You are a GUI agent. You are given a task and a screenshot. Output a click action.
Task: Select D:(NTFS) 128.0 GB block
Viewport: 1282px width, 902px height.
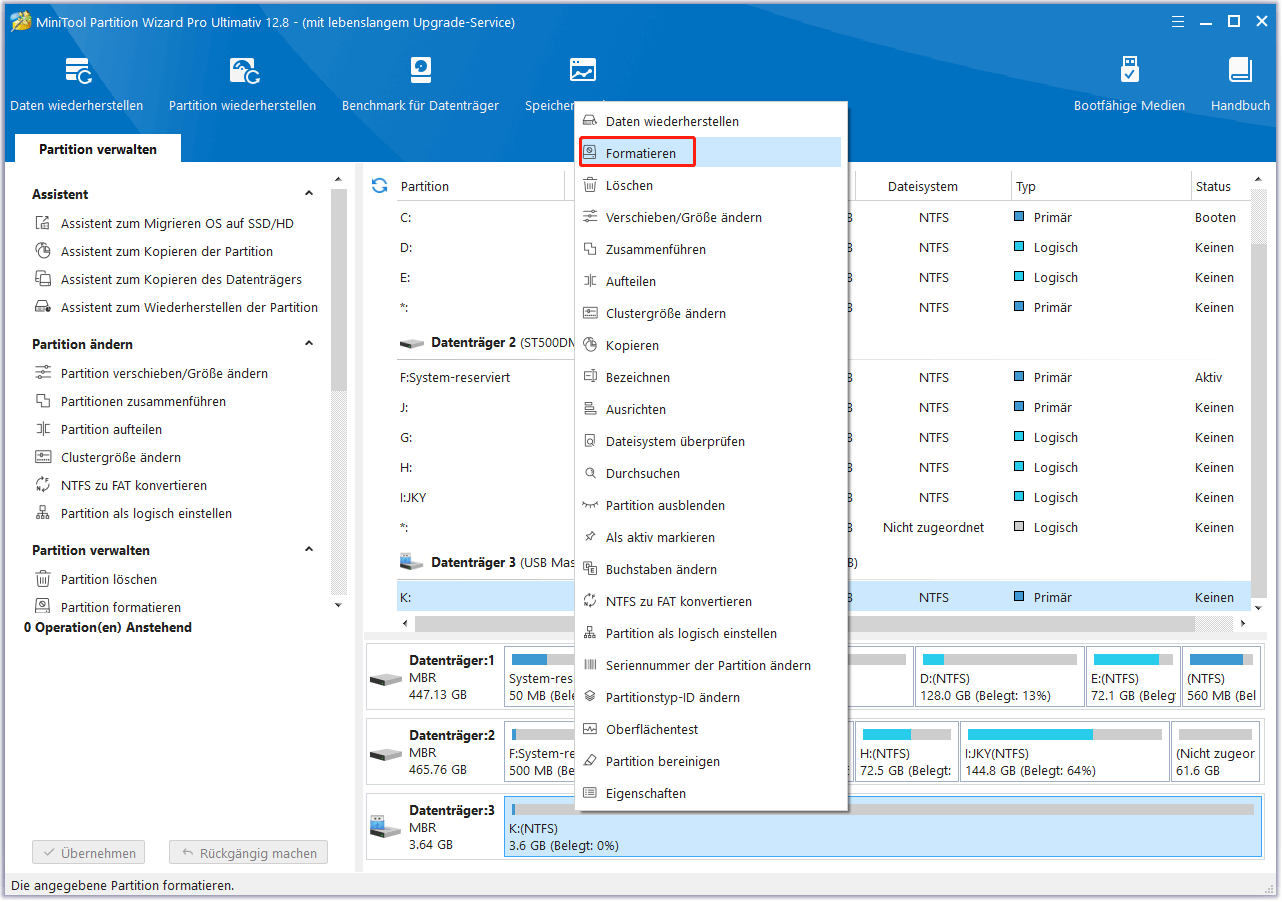pos(1000,675)
